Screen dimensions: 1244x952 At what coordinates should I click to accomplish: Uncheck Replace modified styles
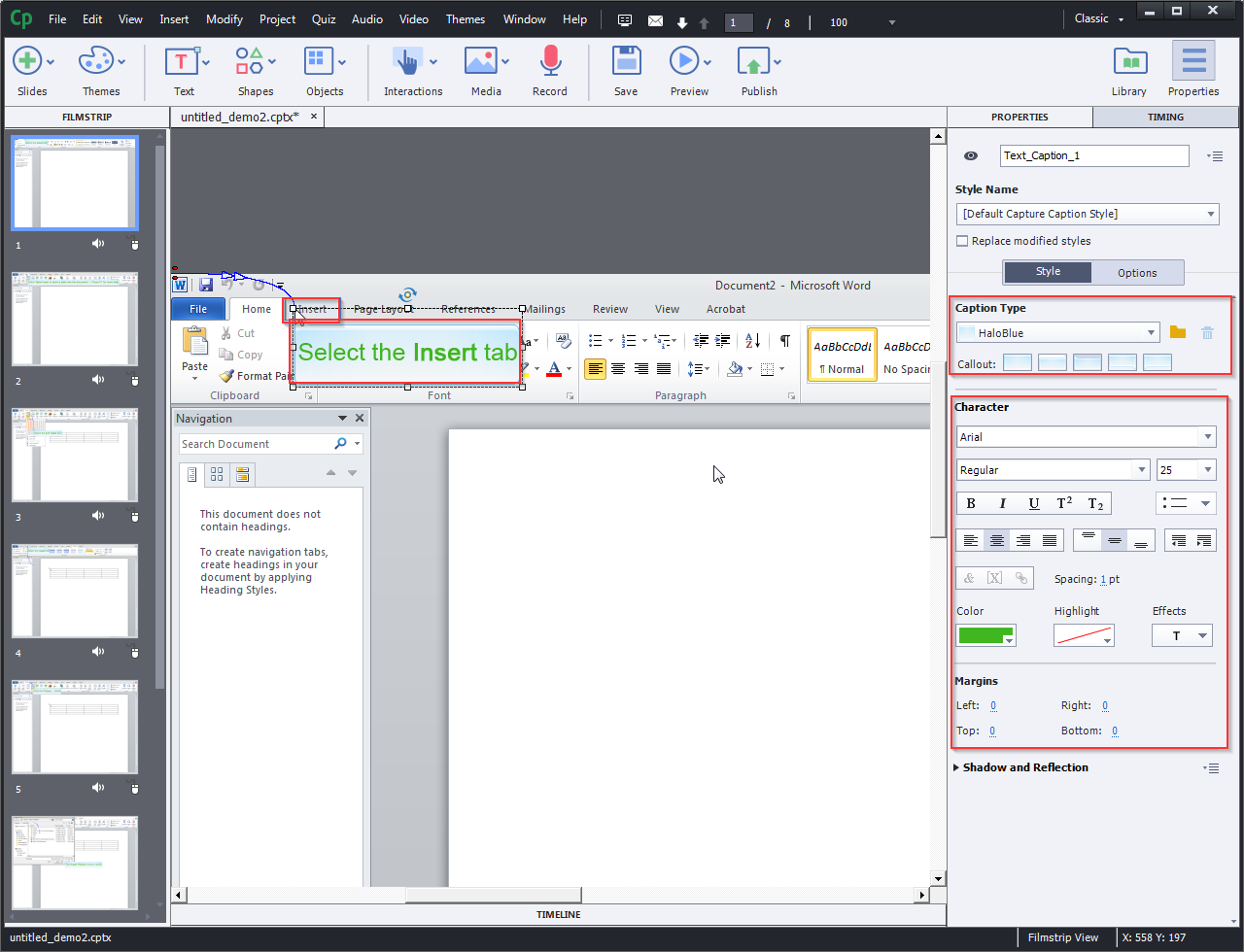pos(962,241)
